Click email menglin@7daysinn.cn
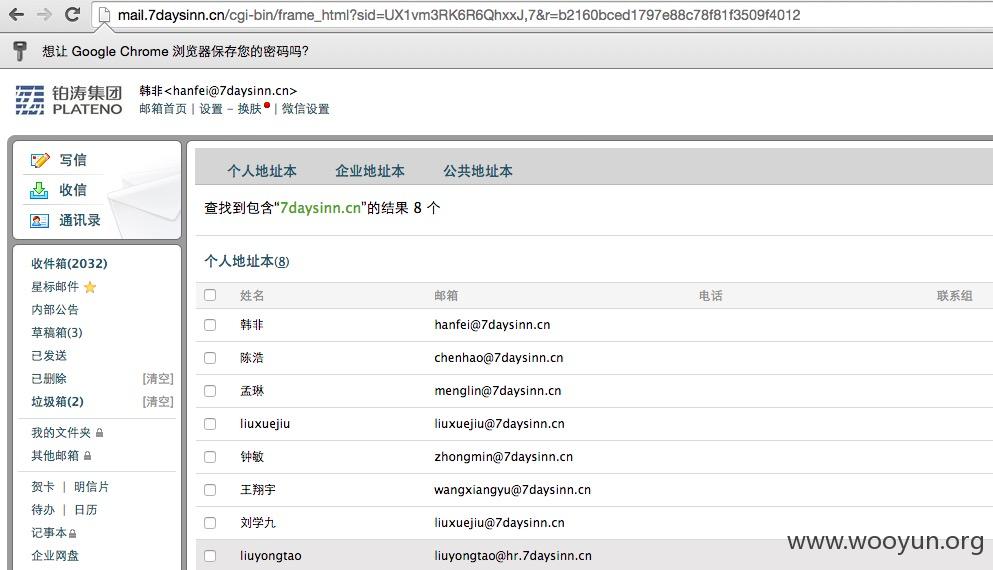The width and height of the screenshot is (993, 570). click(x=498, y=391)
